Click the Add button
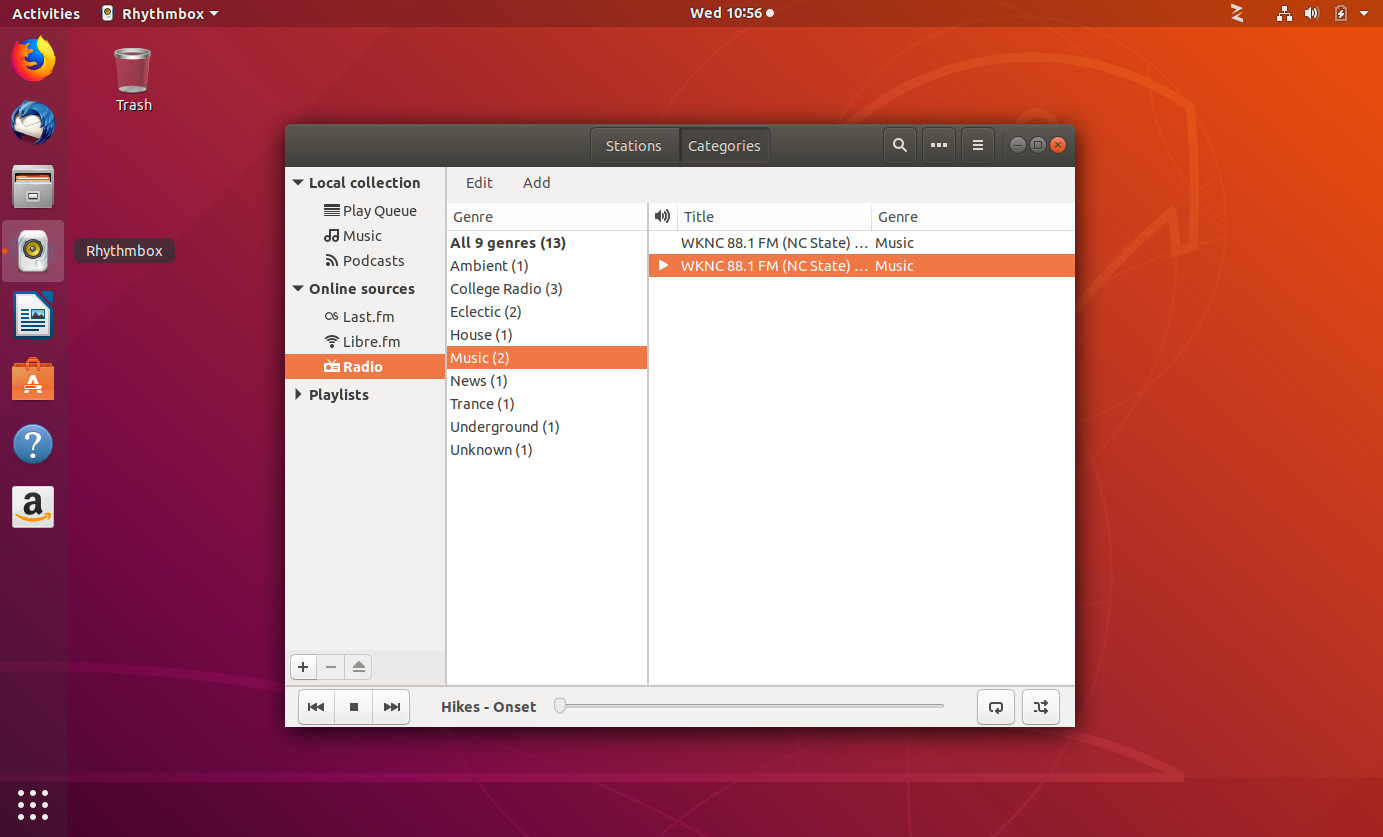This screenshot has height=837, width=1383. coord(537,182)
